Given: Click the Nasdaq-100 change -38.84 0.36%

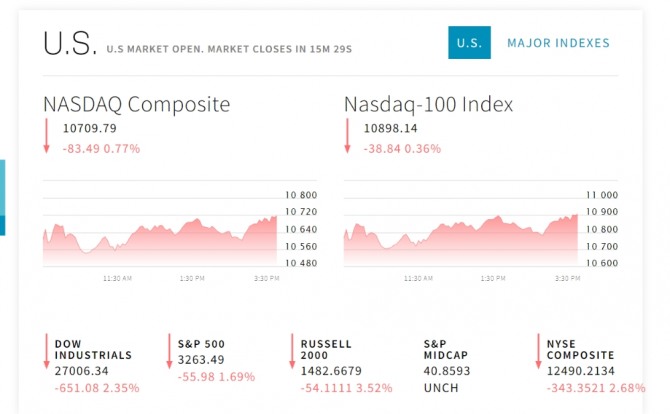Looking at the screenshot, I should (401, 148).
